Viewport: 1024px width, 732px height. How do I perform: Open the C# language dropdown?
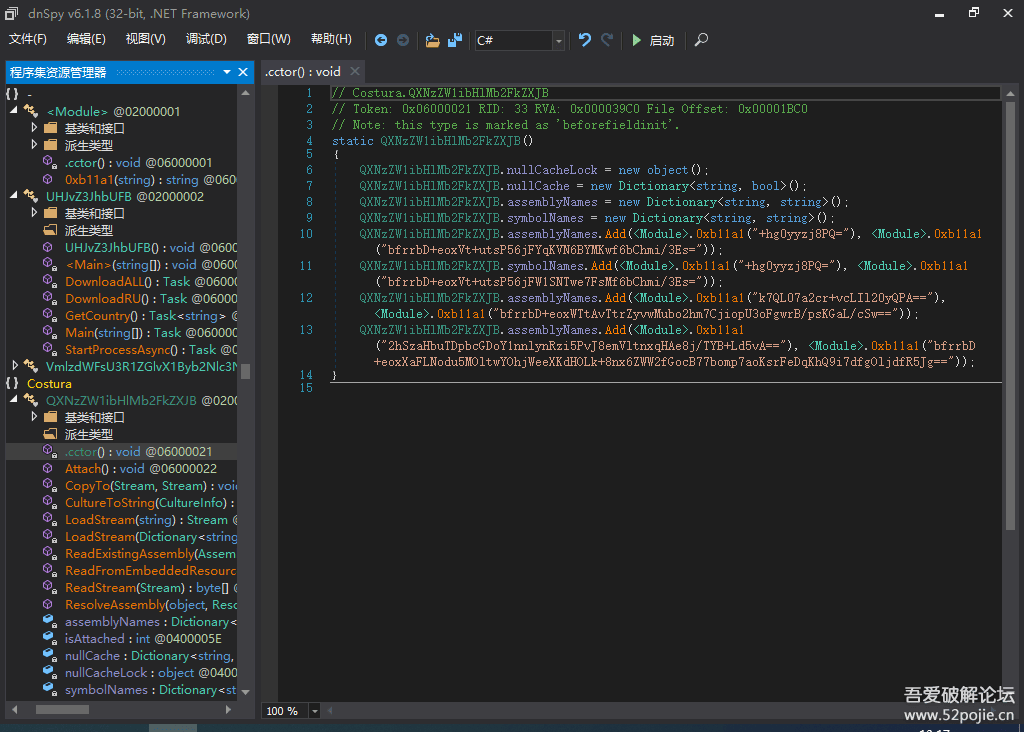[559, 41]
